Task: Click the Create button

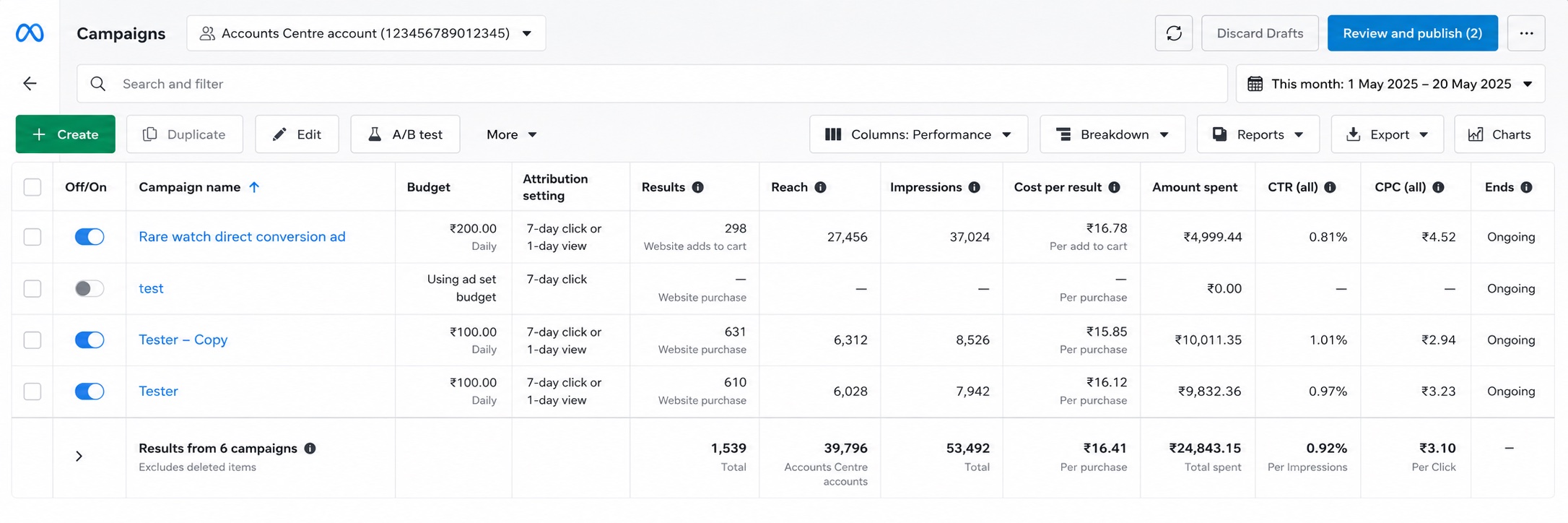Action: (66, 134)
